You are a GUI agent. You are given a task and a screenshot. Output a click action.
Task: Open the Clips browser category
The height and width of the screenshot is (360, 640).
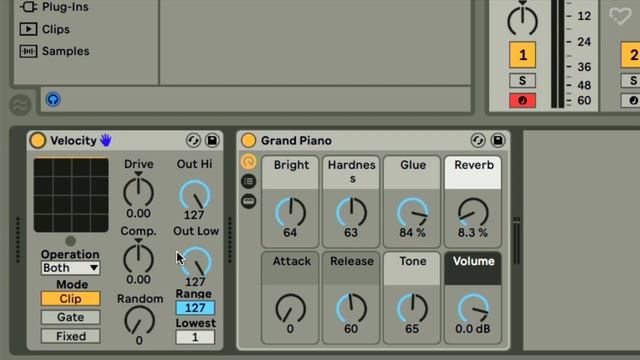56,29
